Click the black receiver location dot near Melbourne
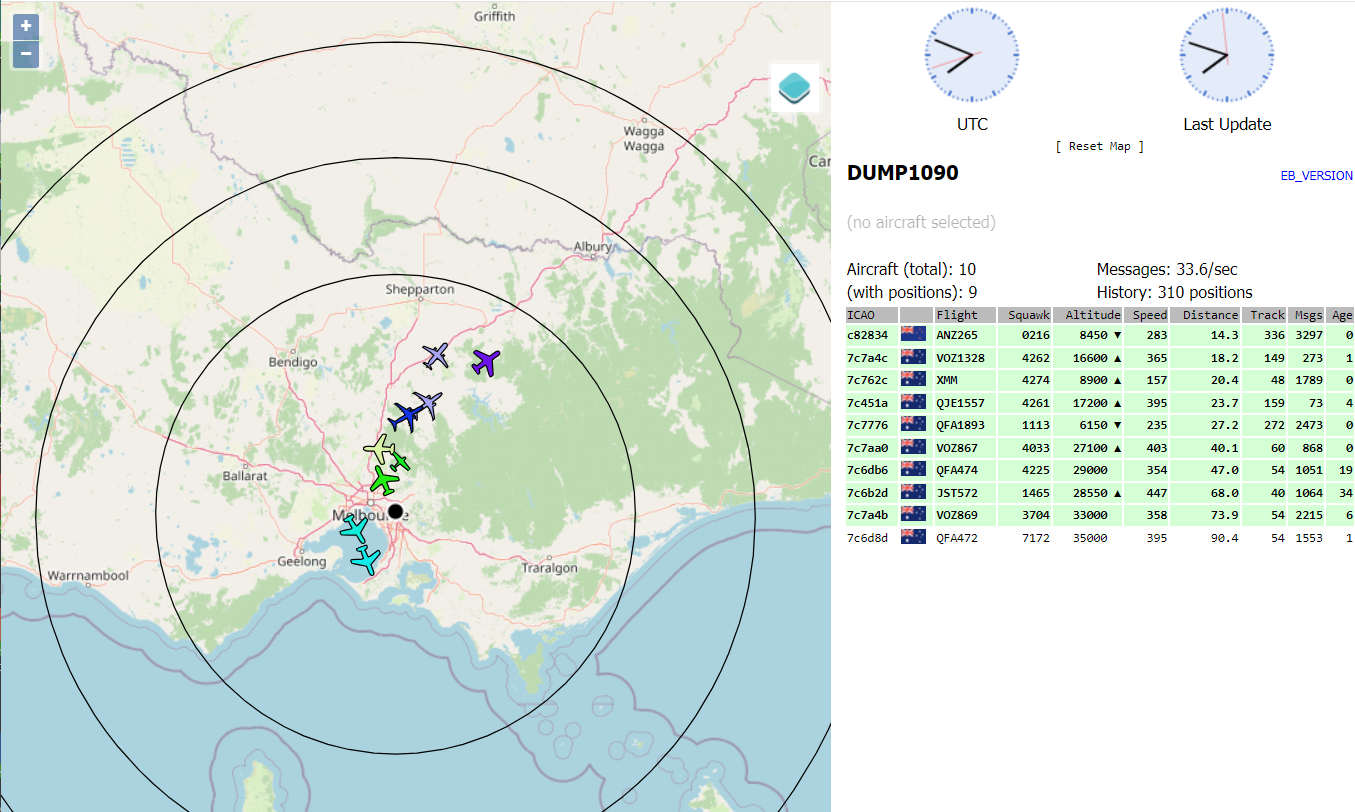 [x=395, y=511]
